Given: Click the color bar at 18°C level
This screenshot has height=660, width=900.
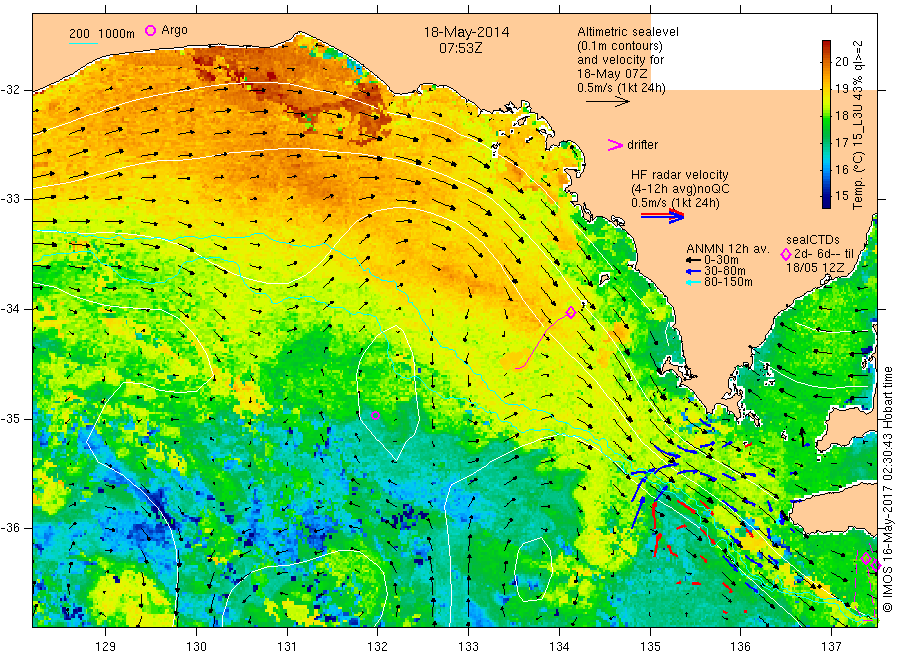Looking at the screenshot, I should click(x=827, y=115).
